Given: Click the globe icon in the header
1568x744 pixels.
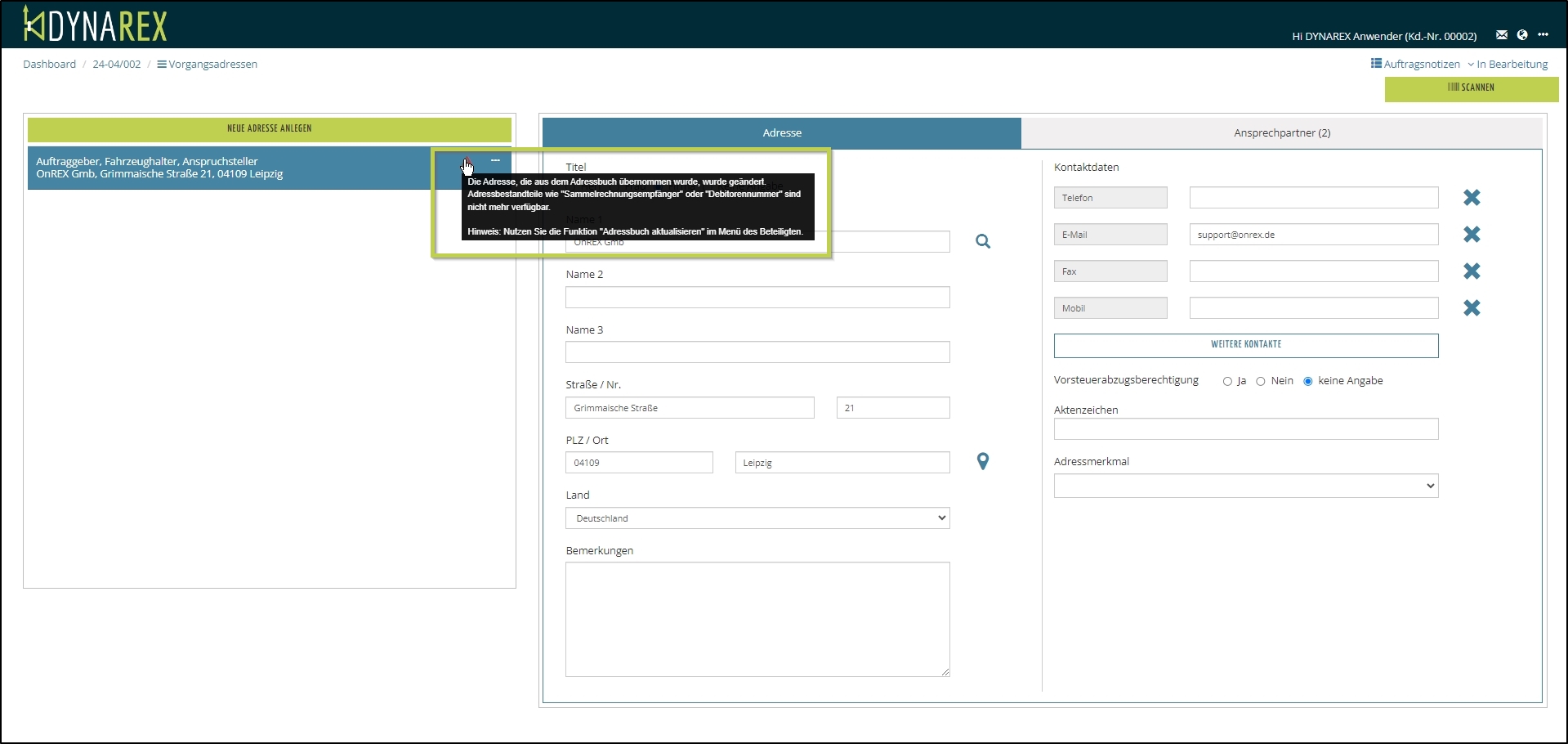Looking at the screenshot, I should (x=1522, y=35).
